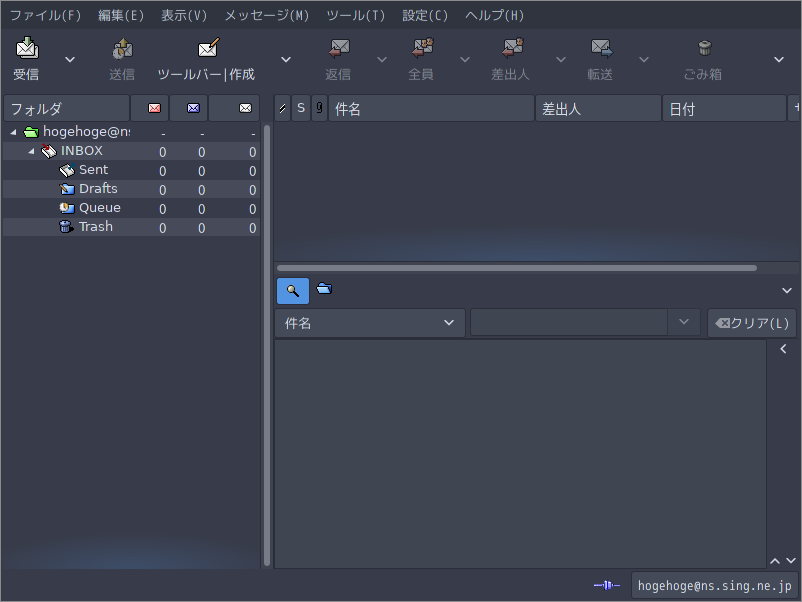Click the hogehoge@ns.sing.ne.jp account button
The image size is (802, 602).
(715, 585)
